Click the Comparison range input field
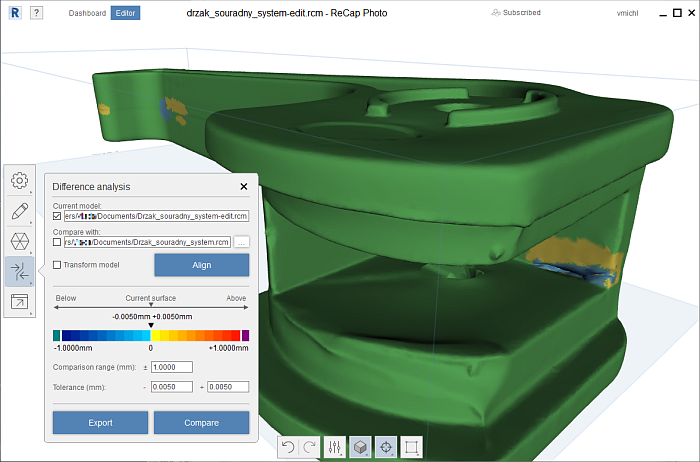 point(171,367)
